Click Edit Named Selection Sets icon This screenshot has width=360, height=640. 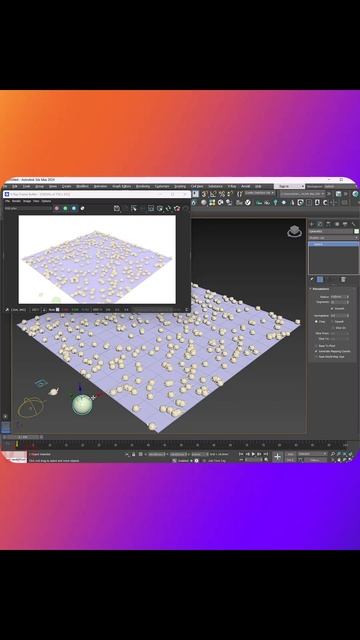coord(240,194)
